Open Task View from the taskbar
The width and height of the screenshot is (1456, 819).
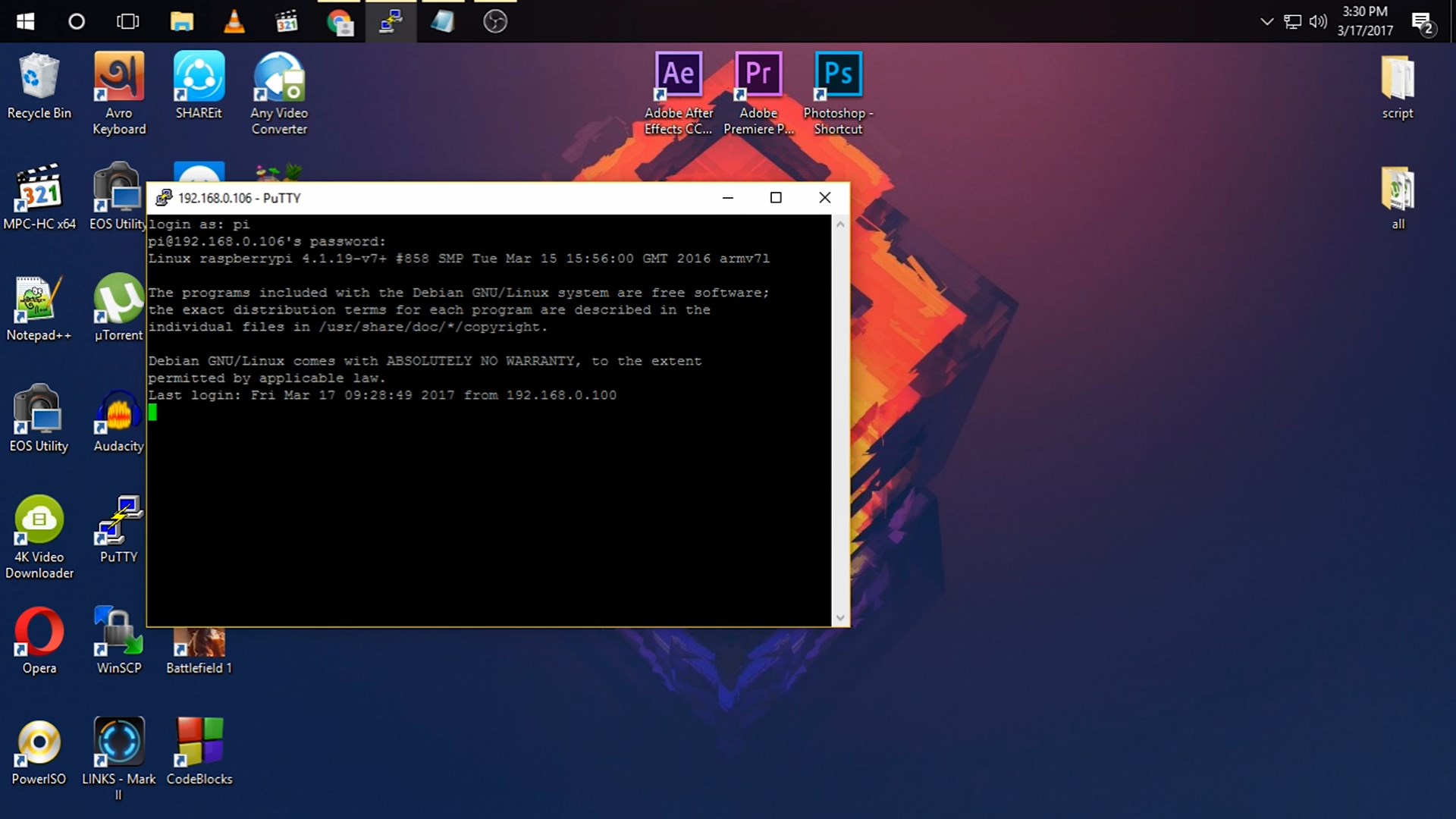pos(128,21)
